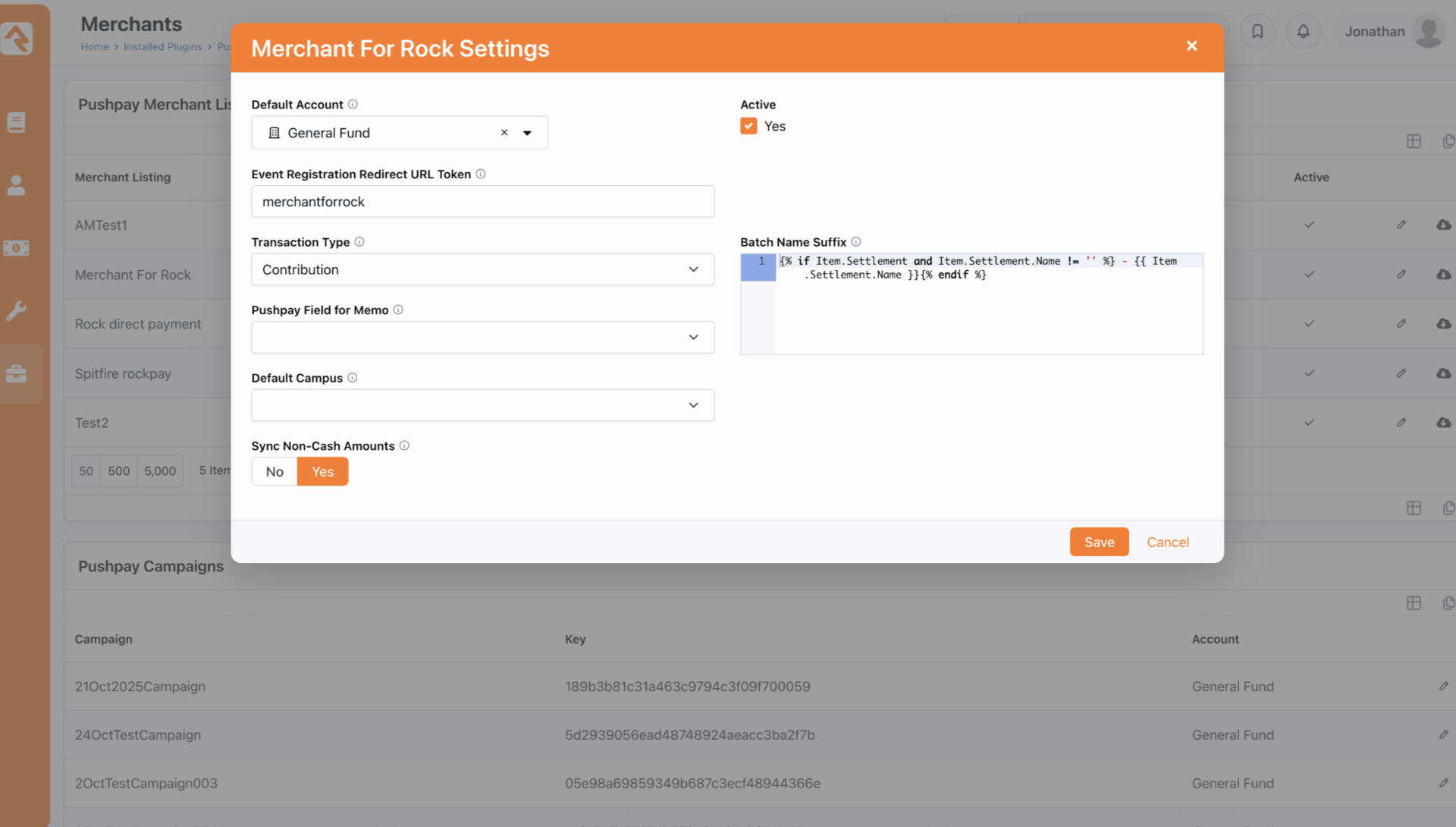The image size is (1456, 827).
Task: Clear the Event Registration Redirect URL Token field
Action: 483,201
